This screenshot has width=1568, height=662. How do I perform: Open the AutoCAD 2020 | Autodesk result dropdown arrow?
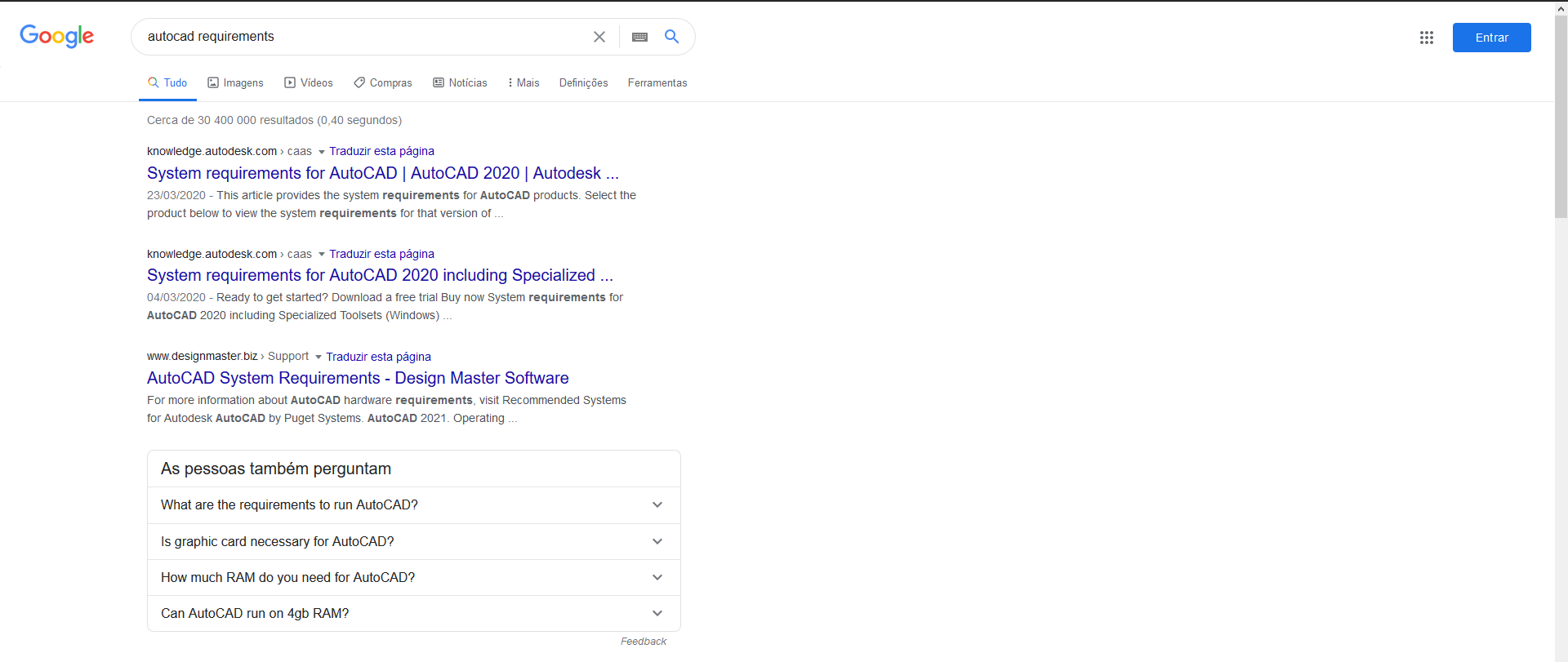pos(321,152)
